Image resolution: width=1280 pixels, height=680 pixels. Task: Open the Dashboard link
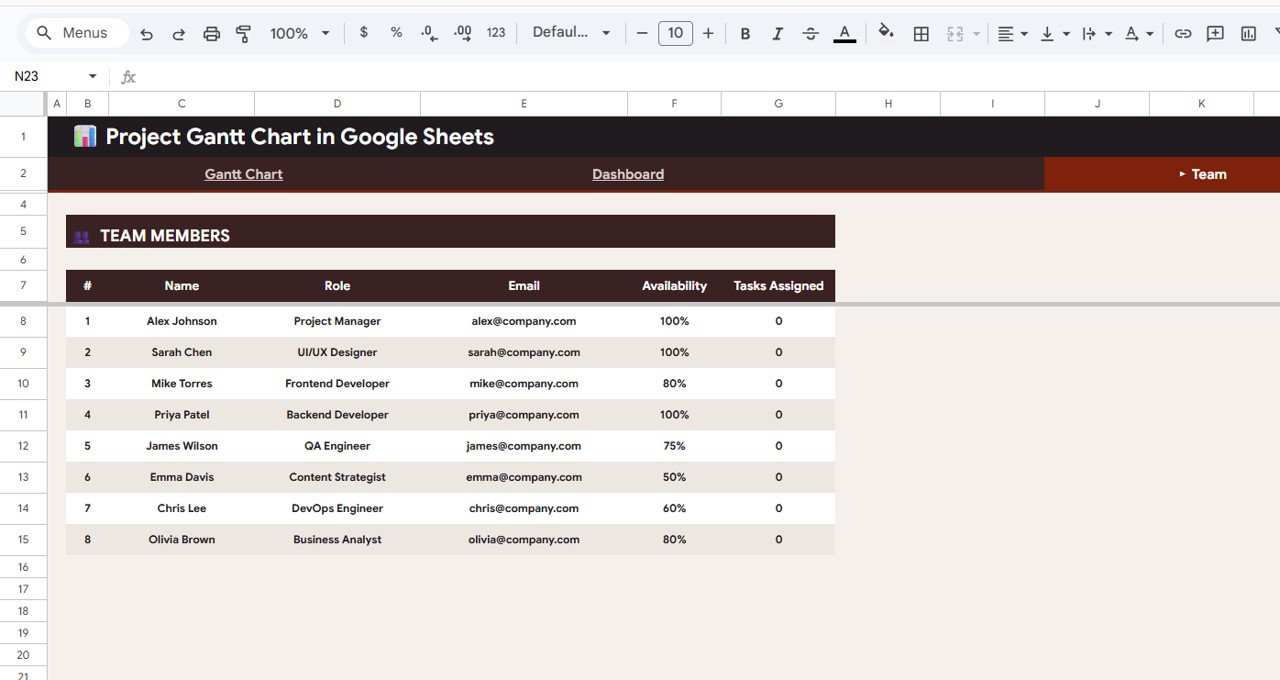click(x=628, y=173)
